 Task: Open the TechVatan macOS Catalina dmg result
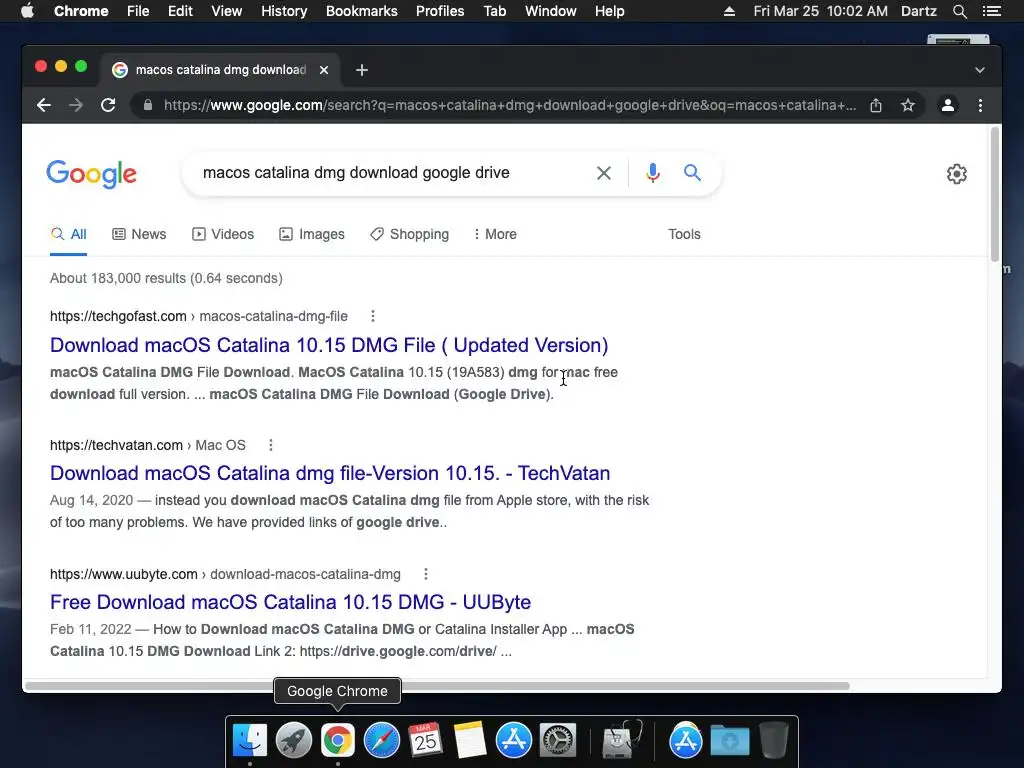pos(330,473)
